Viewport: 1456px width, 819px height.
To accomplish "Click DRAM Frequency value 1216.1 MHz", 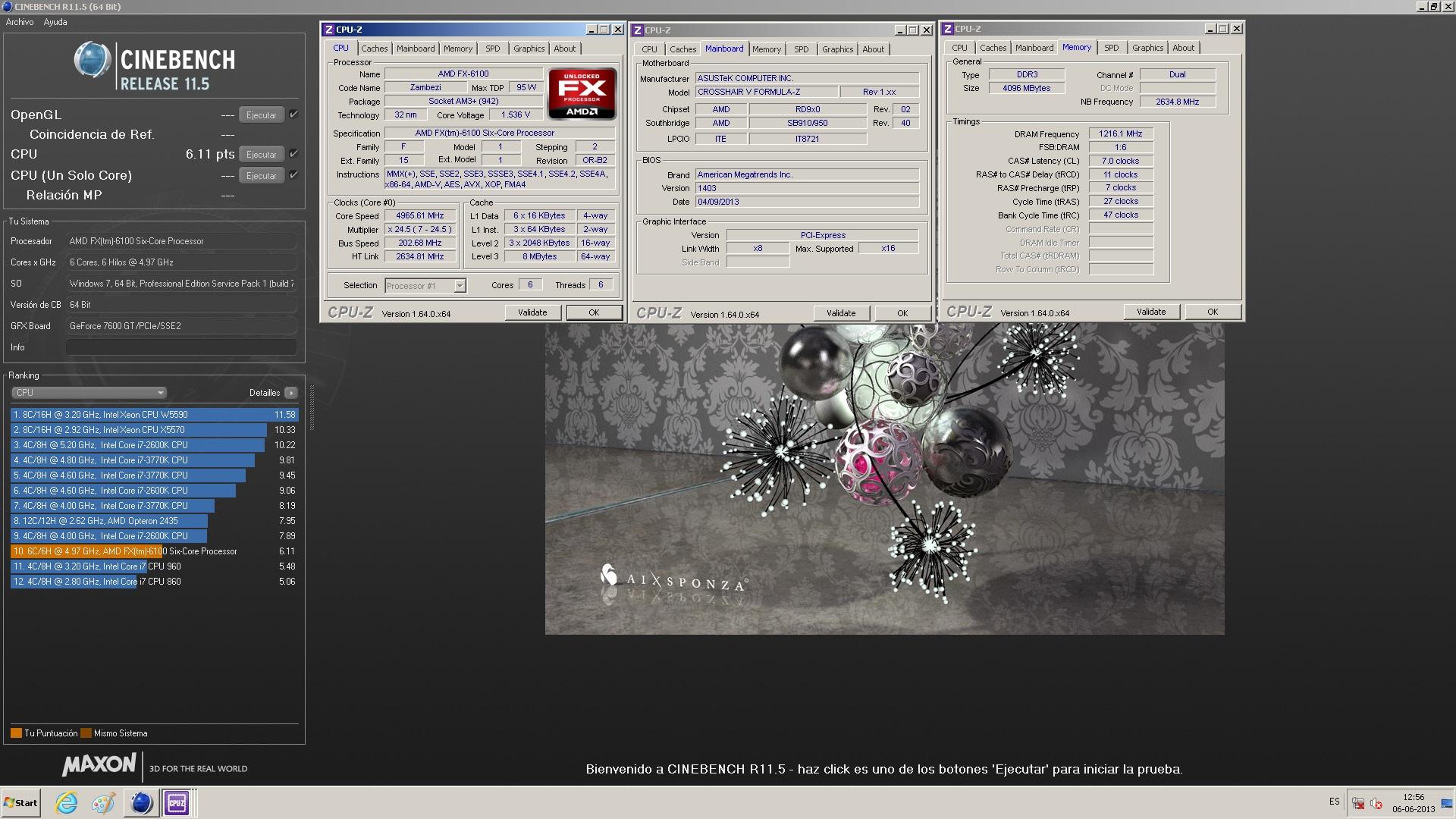I will pyautogui.click(x=1121, y=133).
